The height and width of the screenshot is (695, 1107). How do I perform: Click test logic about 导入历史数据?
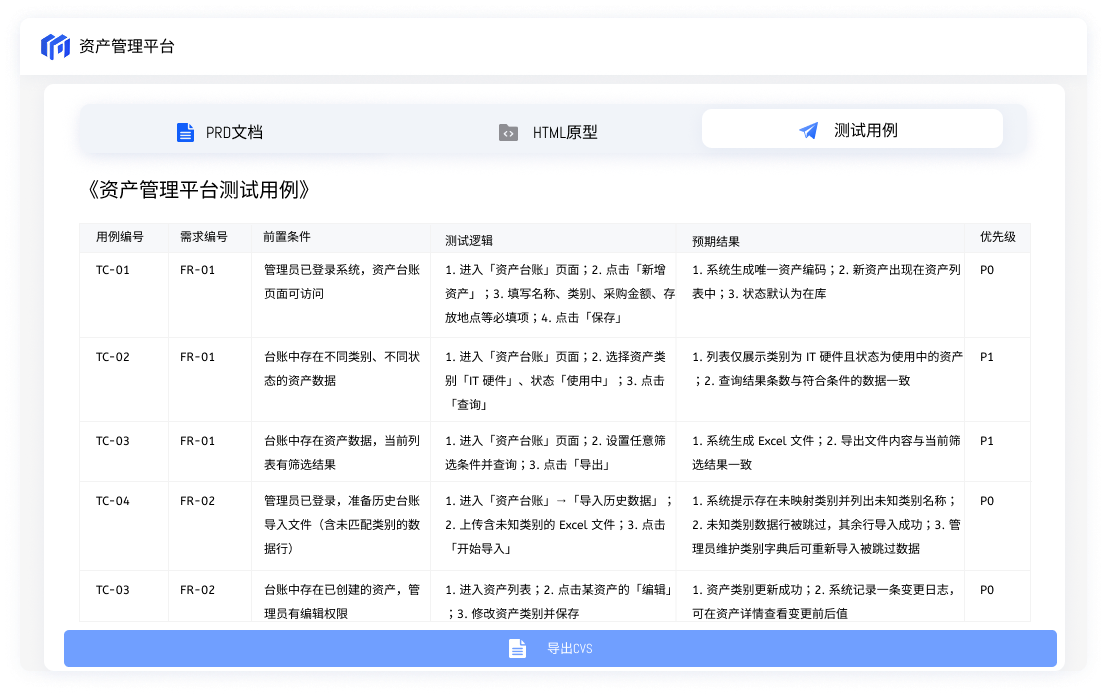click(x=558, y=525)
